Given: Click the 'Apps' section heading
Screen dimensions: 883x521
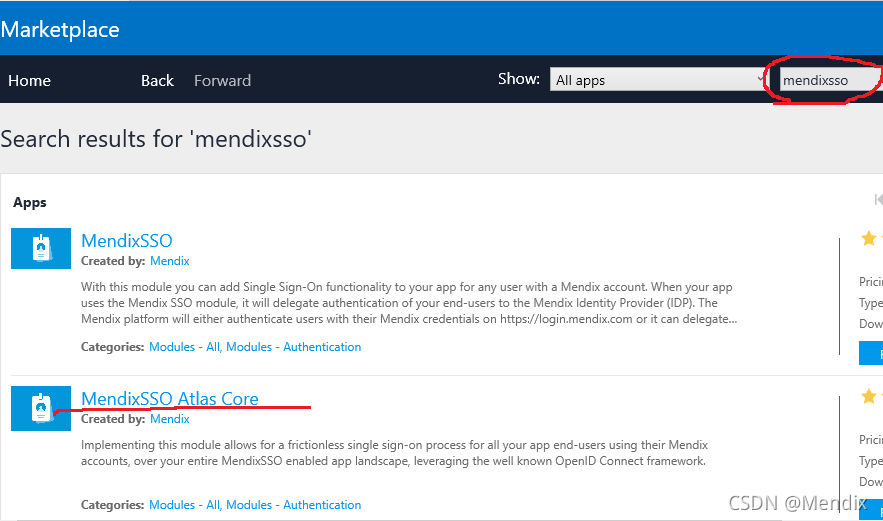Looking at the screenshot, I should [x=30, y=203].
